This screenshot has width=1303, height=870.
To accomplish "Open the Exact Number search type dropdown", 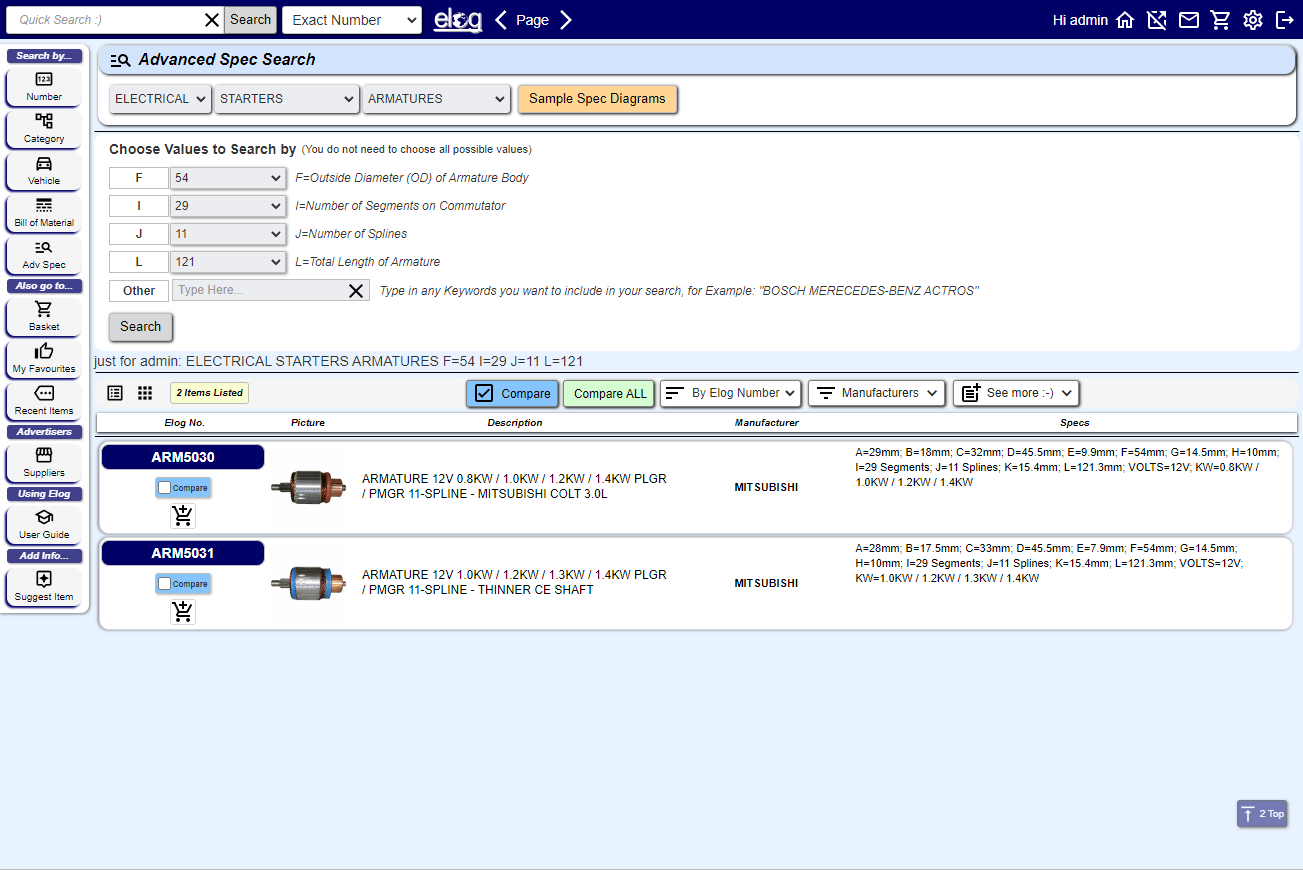I will tap(352, 20).
